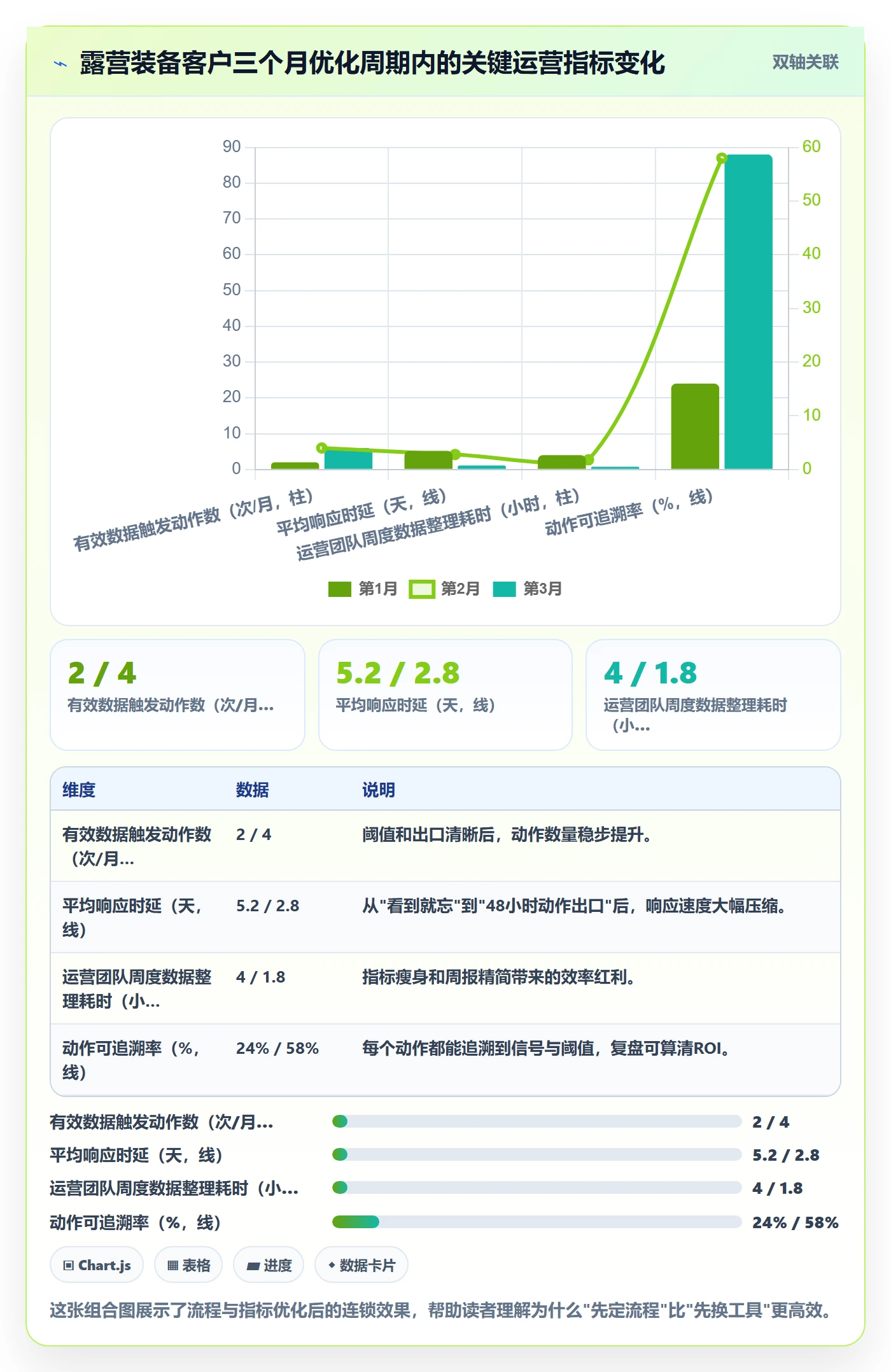This screenshot has height=1372, width=891.
Task: Toggle the 第1月 legend color box
Action: tap(339, 589)
